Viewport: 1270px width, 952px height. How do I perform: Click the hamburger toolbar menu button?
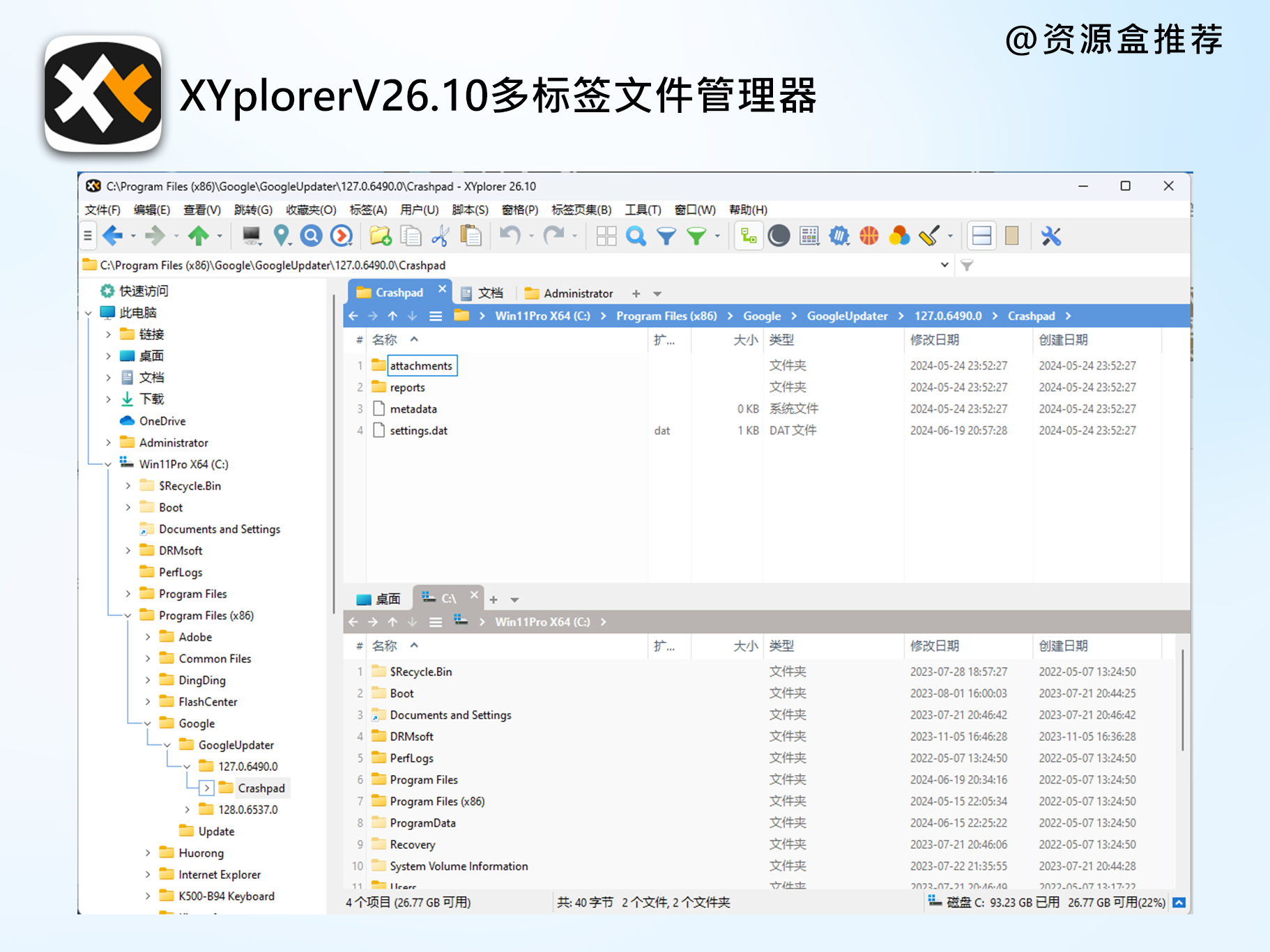tap(88, 236)
